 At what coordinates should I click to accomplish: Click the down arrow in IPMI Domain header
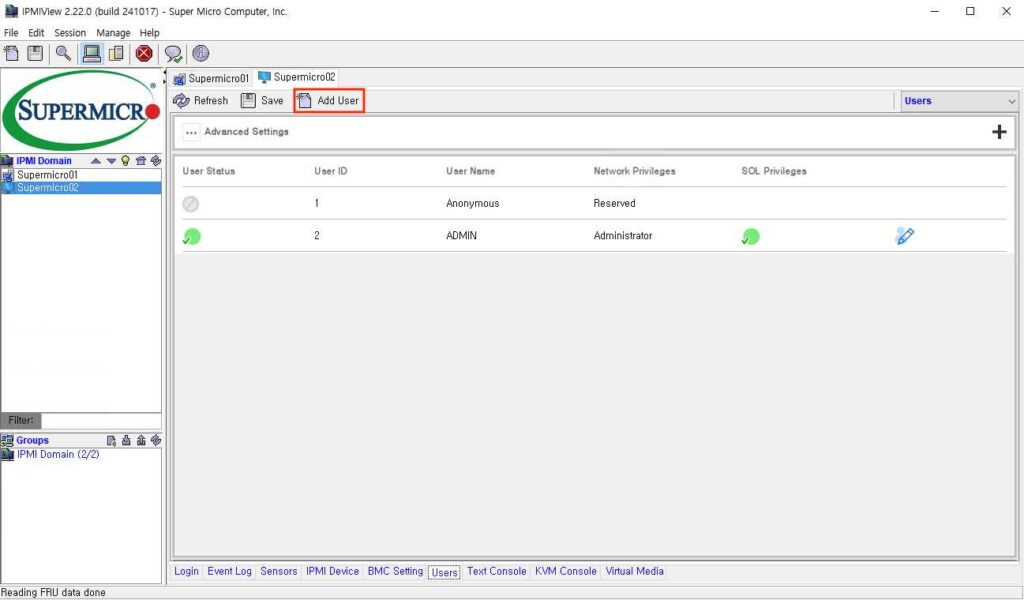click(111, 161)
